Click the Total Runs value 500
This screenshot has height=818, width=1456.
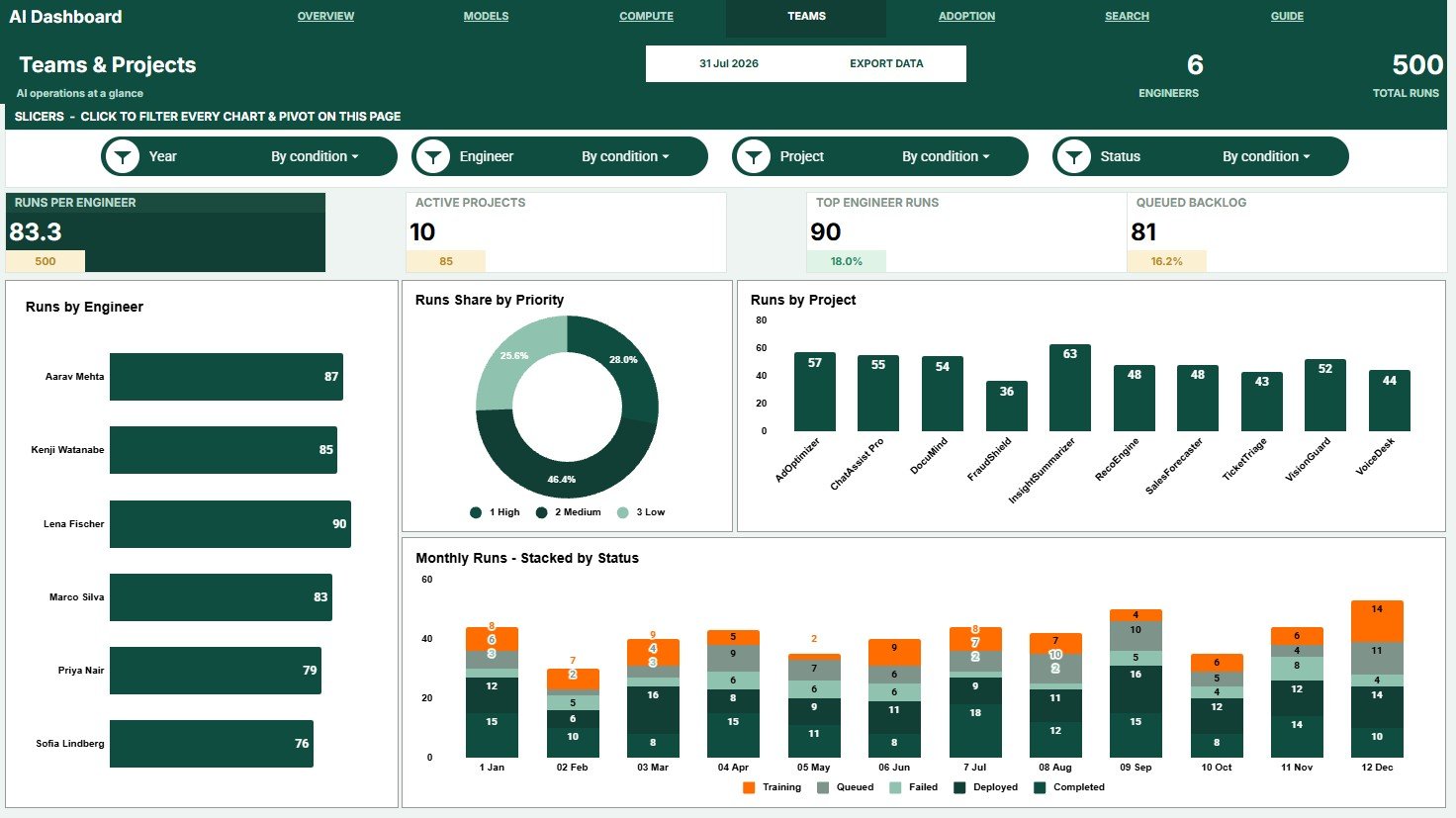1417,65
